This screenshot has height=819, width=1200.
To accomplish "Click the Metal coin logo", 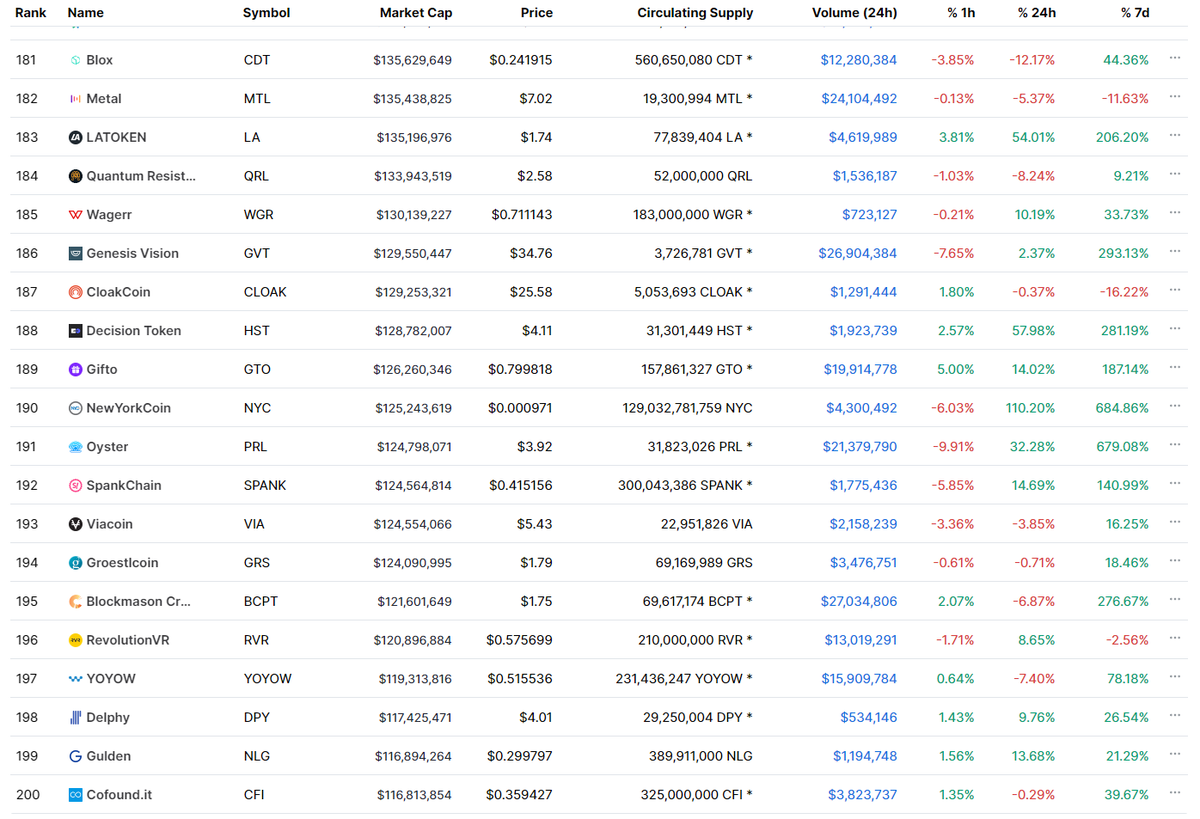I will point(74,98).
